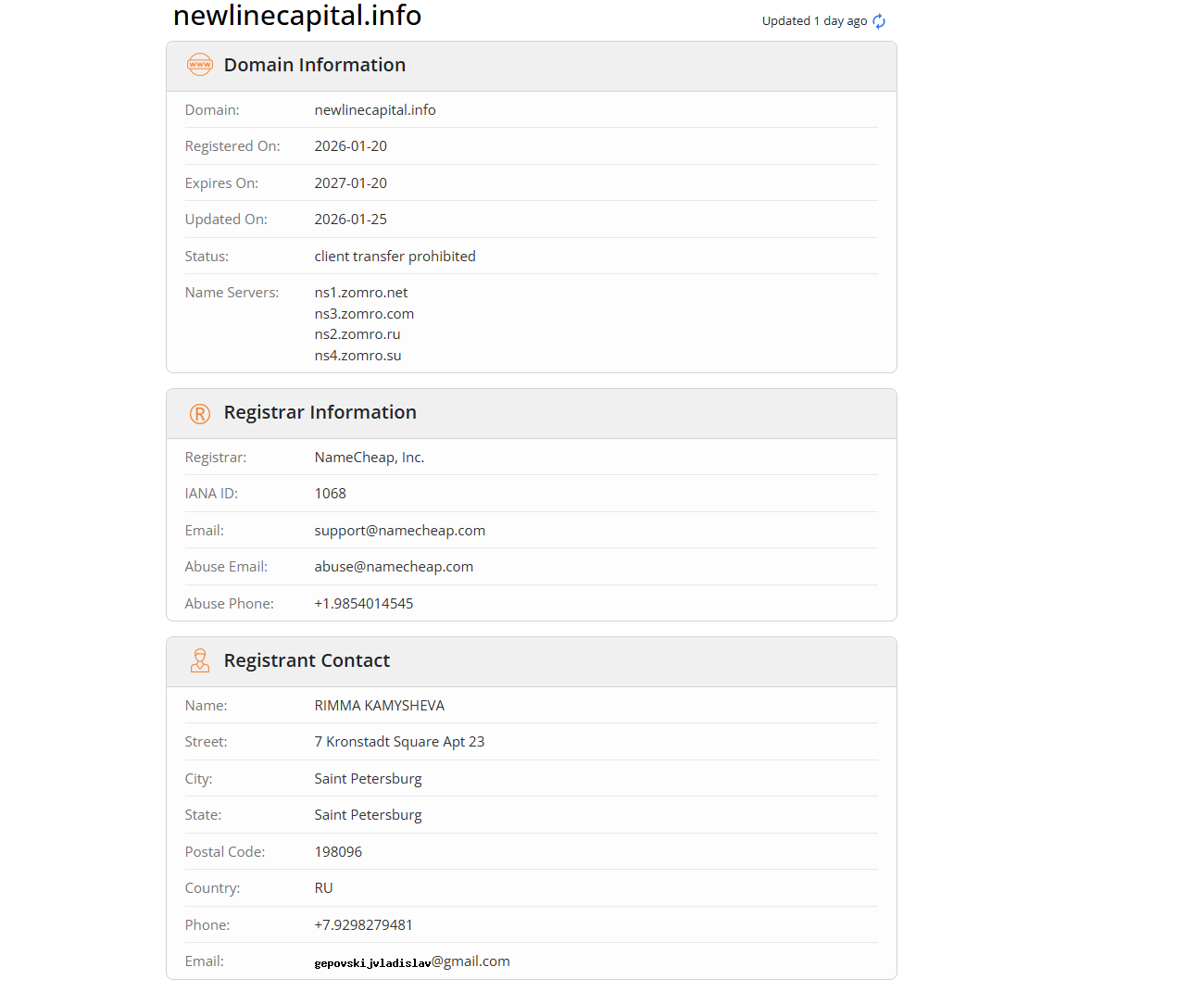
Task: Click the support@namecheap.com email address
Action: (400, 531)
